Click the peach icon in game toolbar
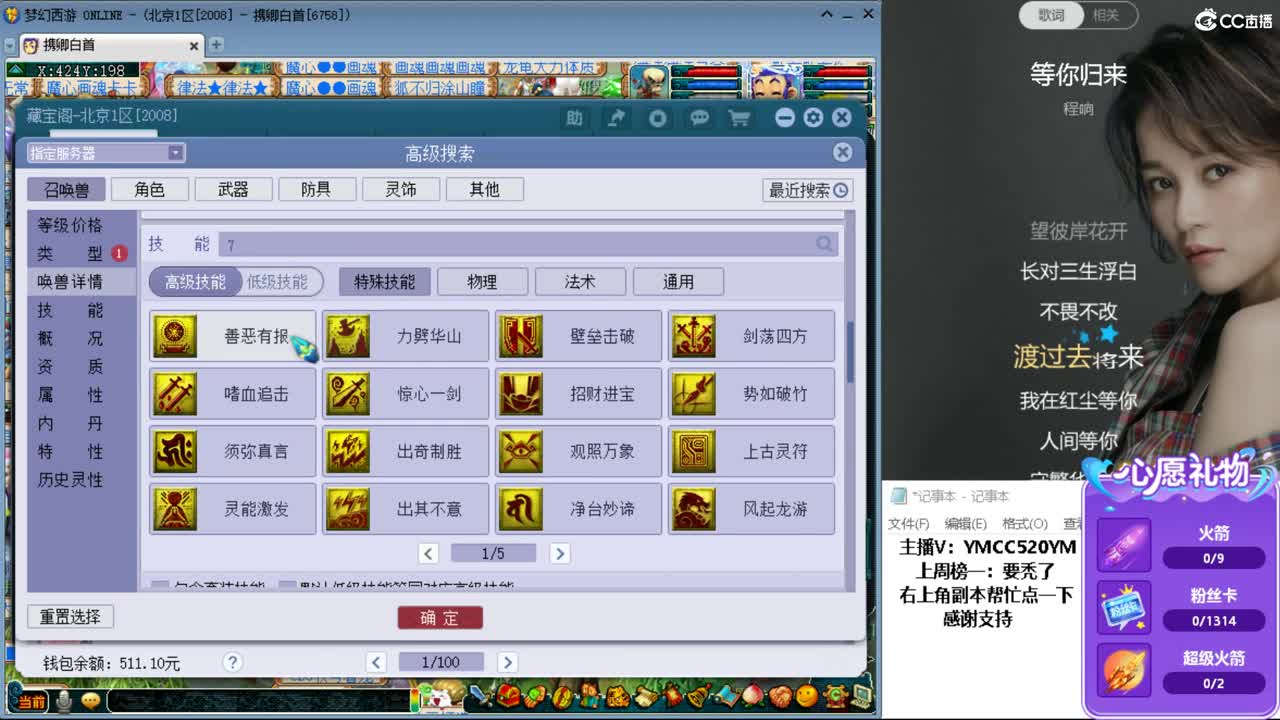Screen dimensions: 1280x720 754,694
